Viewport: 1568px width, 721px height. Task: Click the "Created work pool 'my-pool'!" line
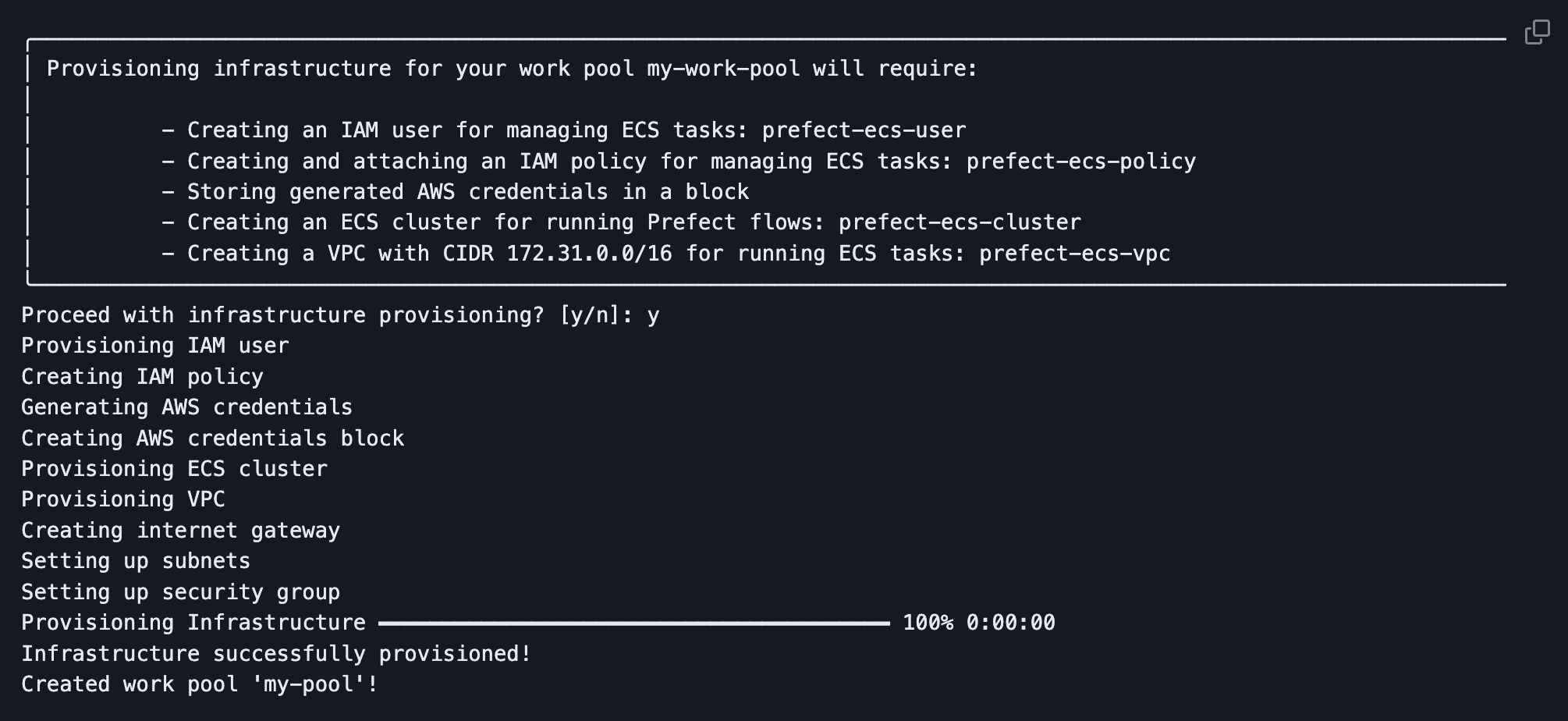[200, 684]
